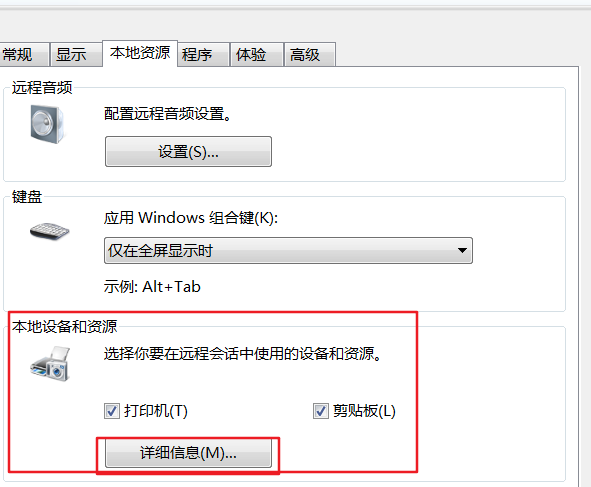Image resolution: width=591 pixels, height=487 pixels.
Task: Switch to the 常规 tab
Action: (22, 55)
